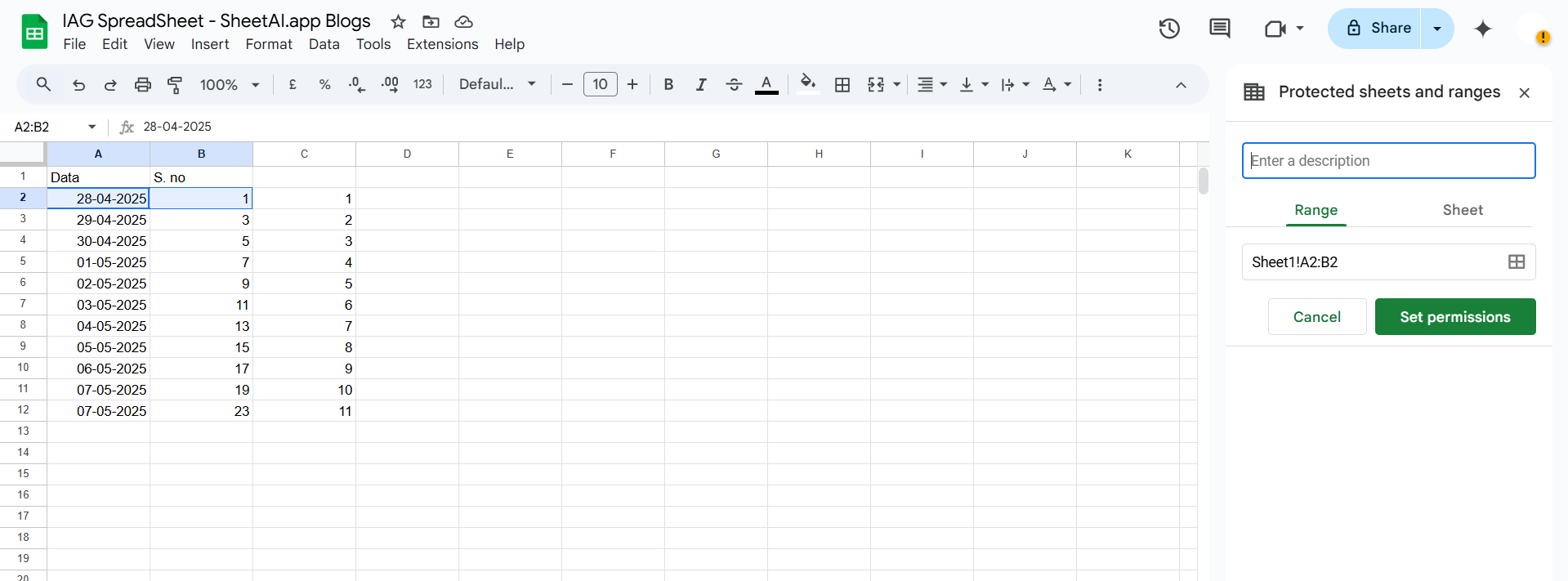
Task: Format as currency with pound icon
Action: [293, 84]
